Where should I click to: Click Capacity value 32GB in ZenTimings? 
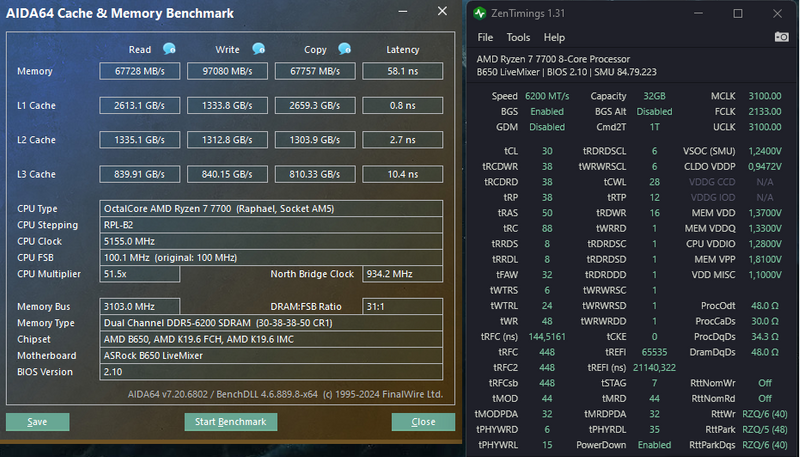point(655,96)
